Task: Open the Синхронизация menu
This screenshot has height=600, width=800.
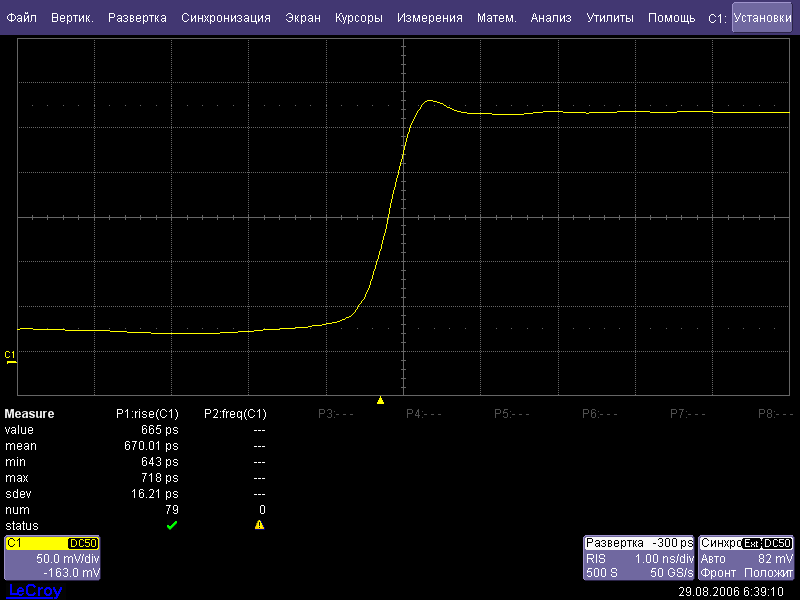Action: click(x=226, y=18)
